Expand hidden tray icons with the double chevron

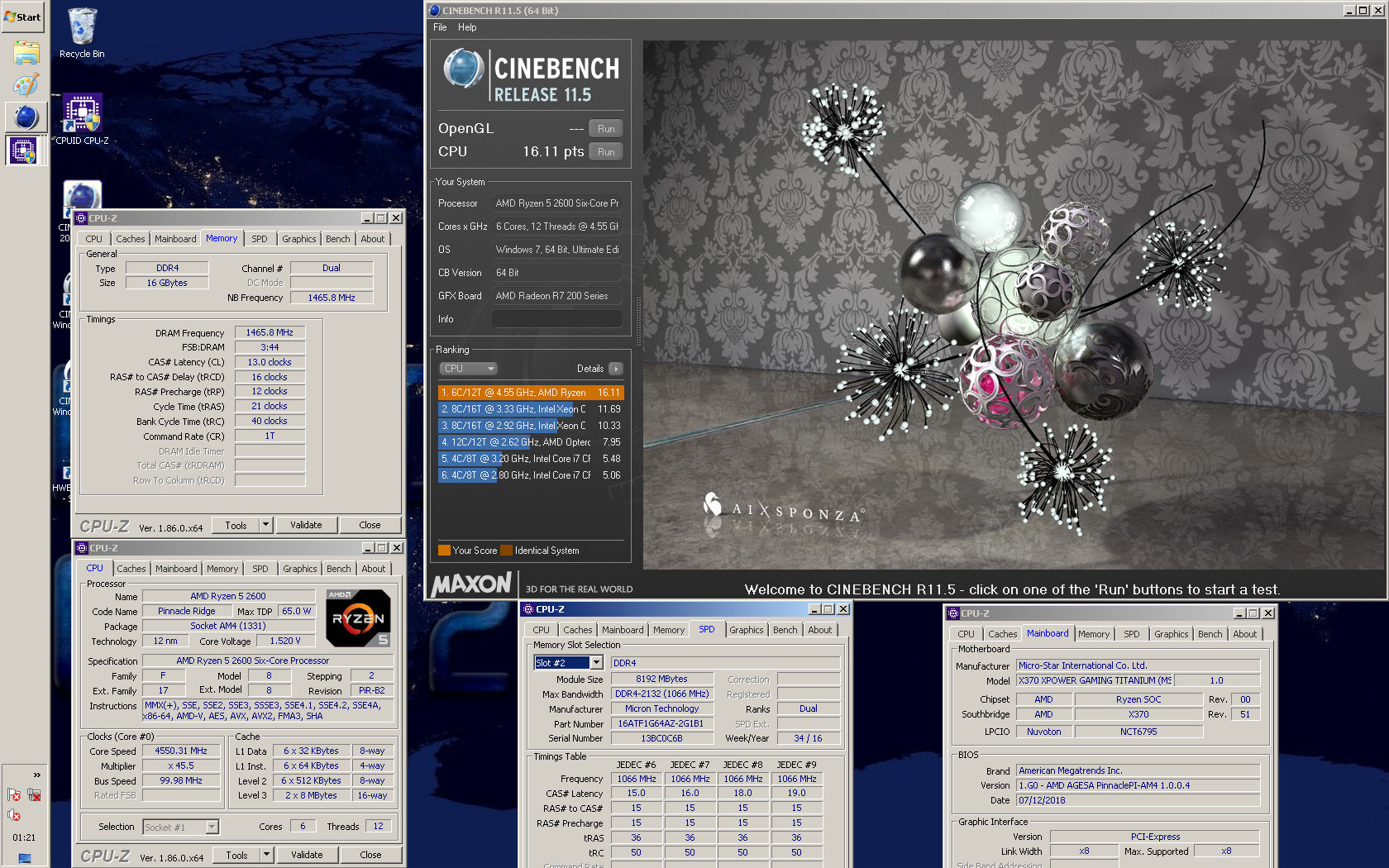36,775
